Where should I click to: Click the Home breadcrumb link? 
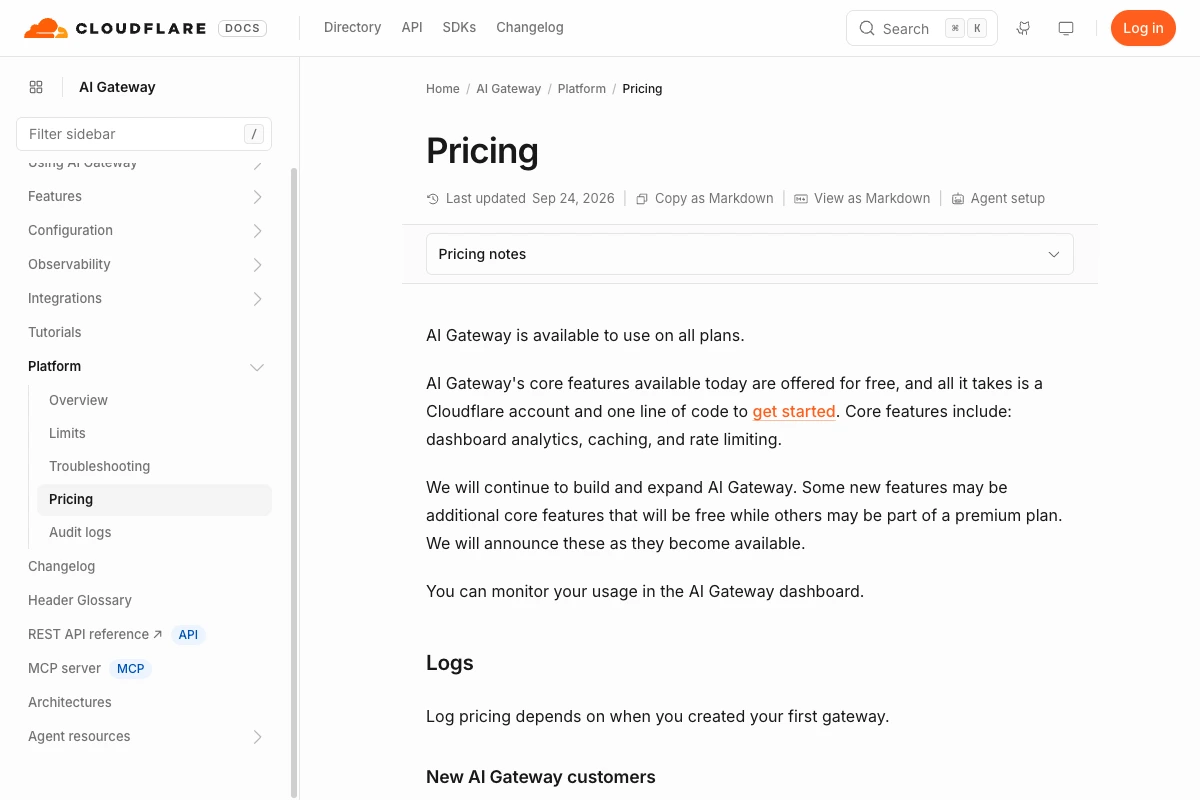(443, 88)
